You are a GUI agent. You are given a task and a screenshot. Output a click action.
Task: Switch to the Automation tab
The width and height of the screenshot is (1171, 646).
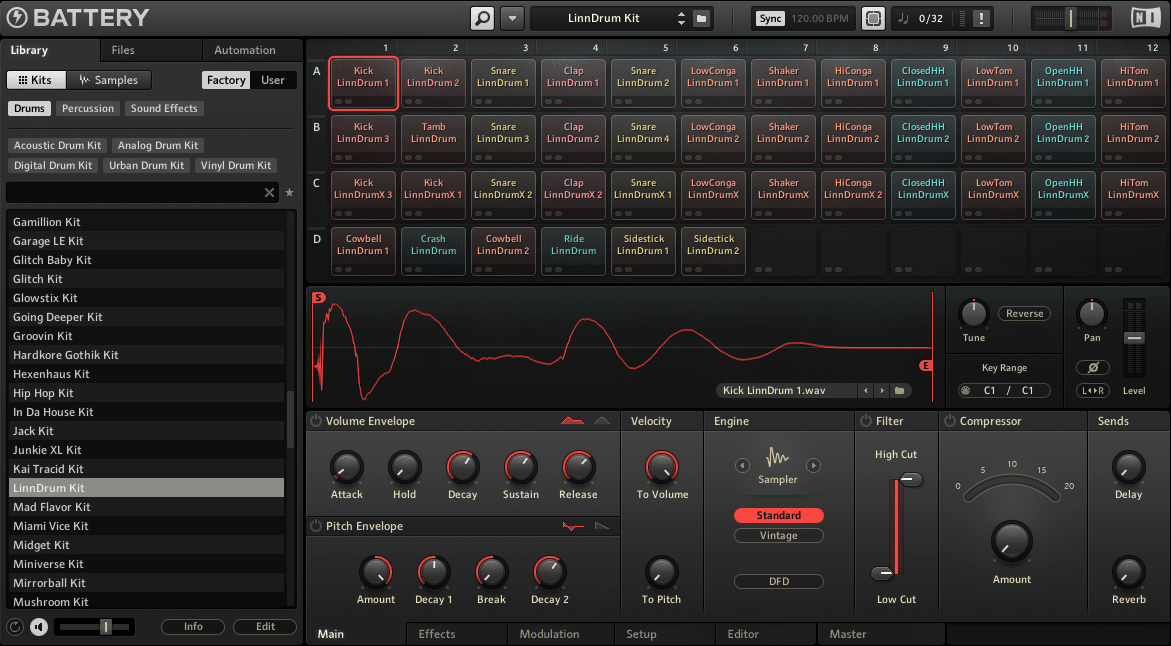[x=245, y=50]
